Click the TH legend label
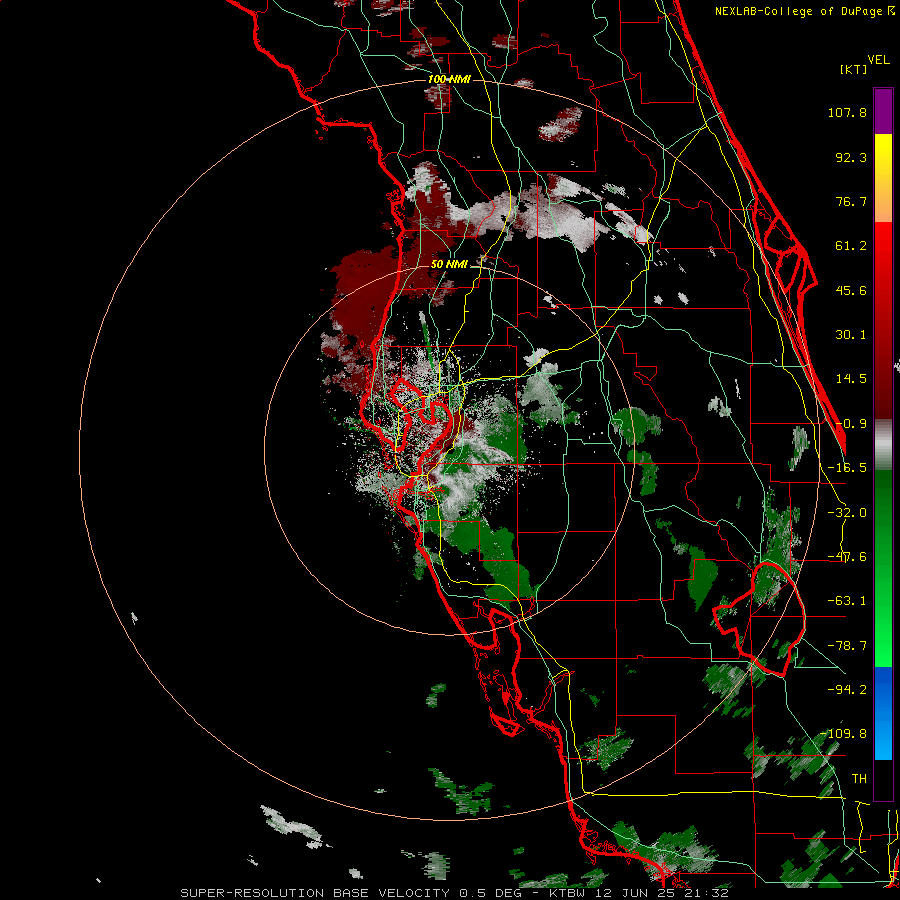900x900 pixels. coord(859,779)
